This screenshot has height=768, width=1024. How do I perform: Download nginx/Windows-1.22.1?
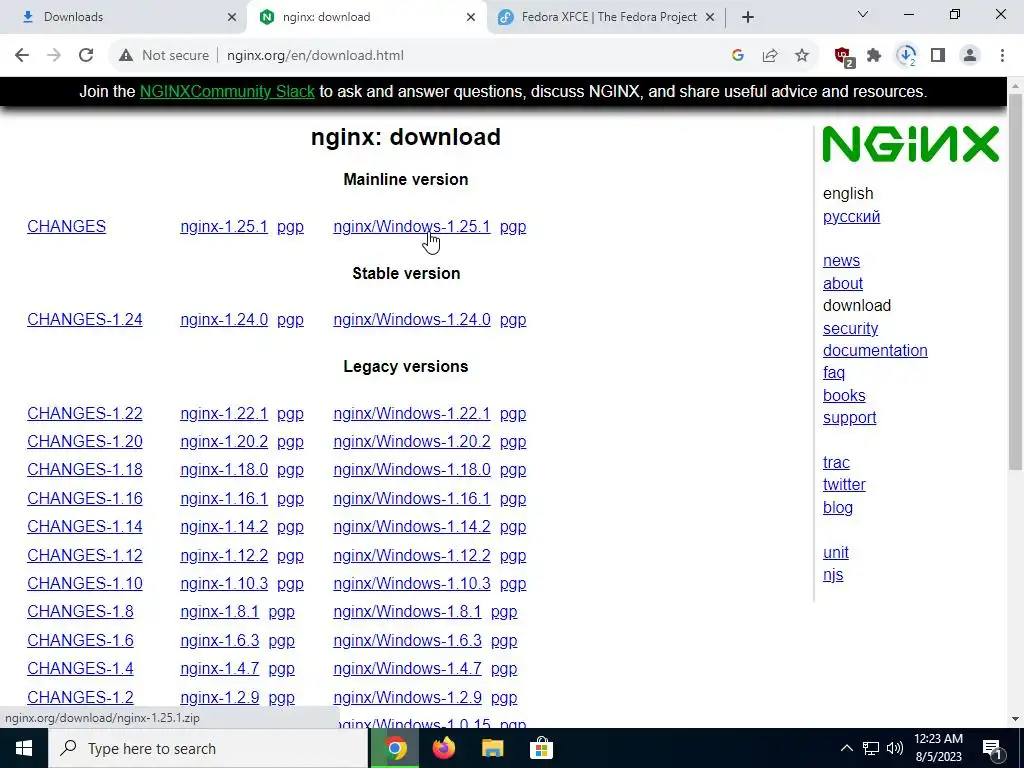pos(411,413)
